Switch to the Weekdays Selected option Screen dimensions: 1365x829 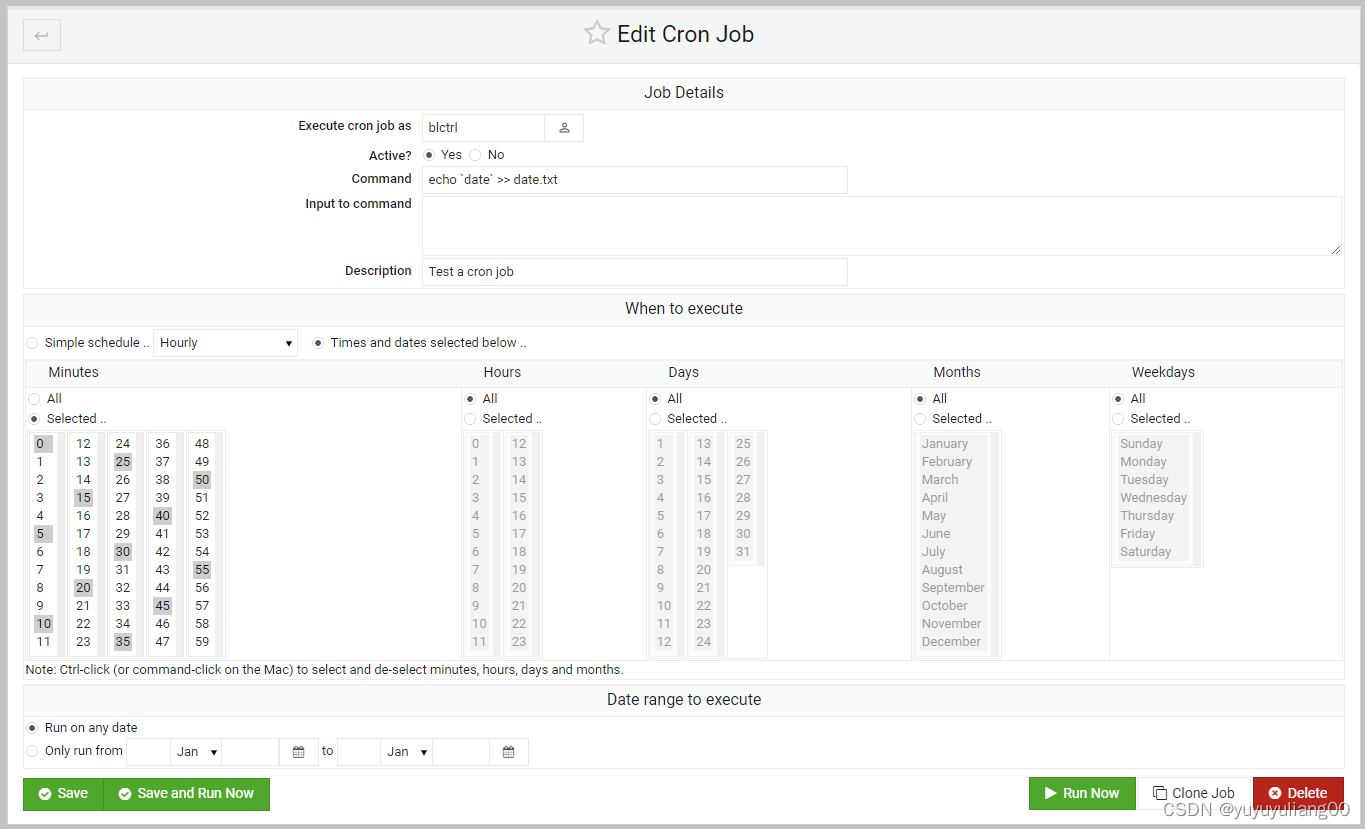click(x=1117, y=418)
